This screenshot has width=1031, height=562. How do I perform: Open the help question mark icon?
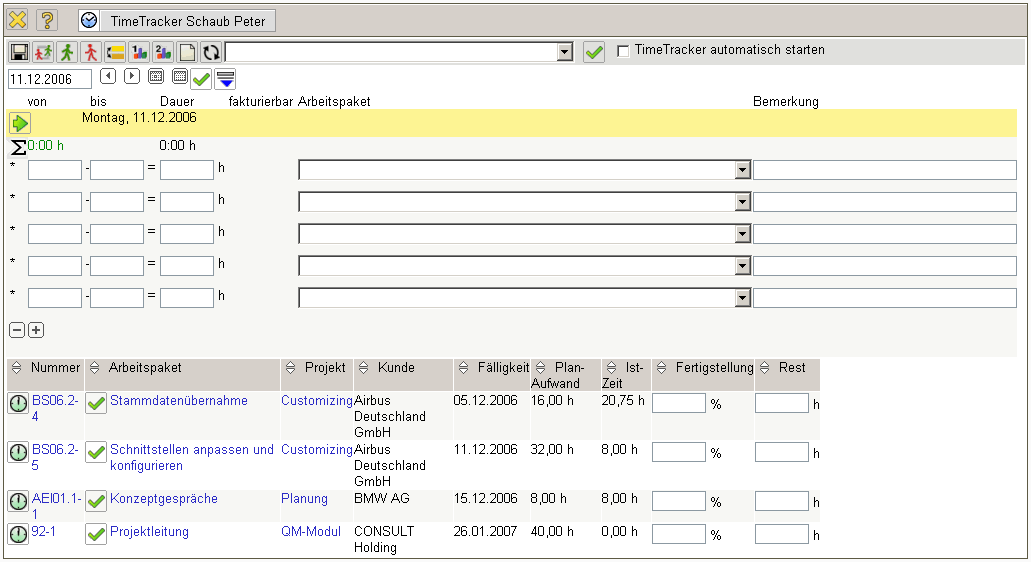(46, 20)
